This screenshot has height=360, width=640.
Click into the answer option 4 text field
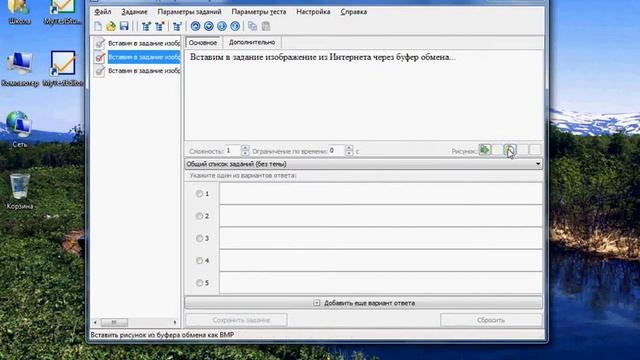pyautogui.click(x=381, y=260)
